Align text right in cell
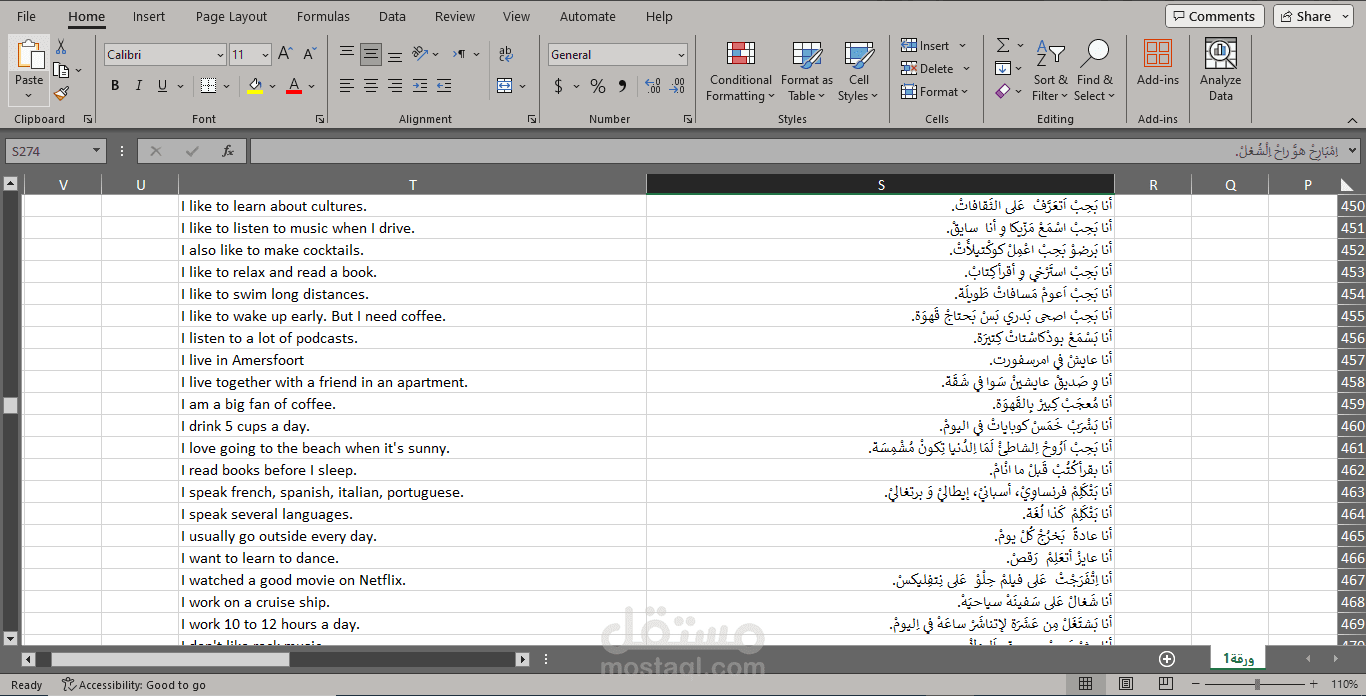1366x696 pixels. pyautogui.click(x=395, y=86)
